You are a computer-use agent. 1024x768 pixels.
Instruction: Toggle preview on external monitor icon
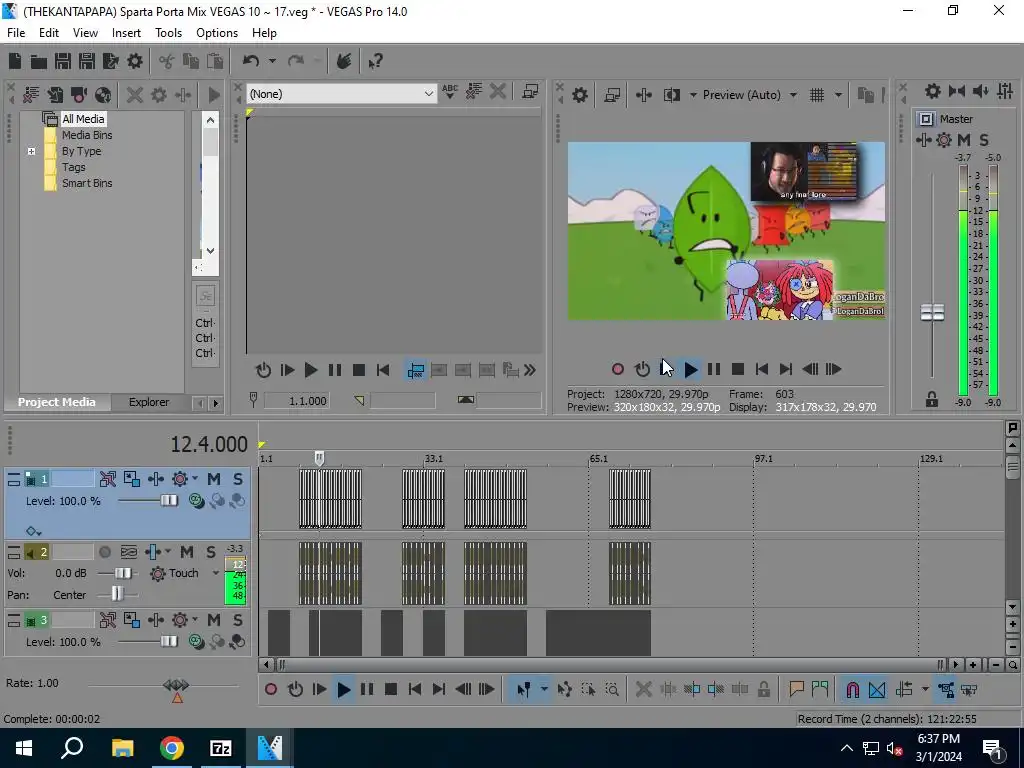coord(612,95)
